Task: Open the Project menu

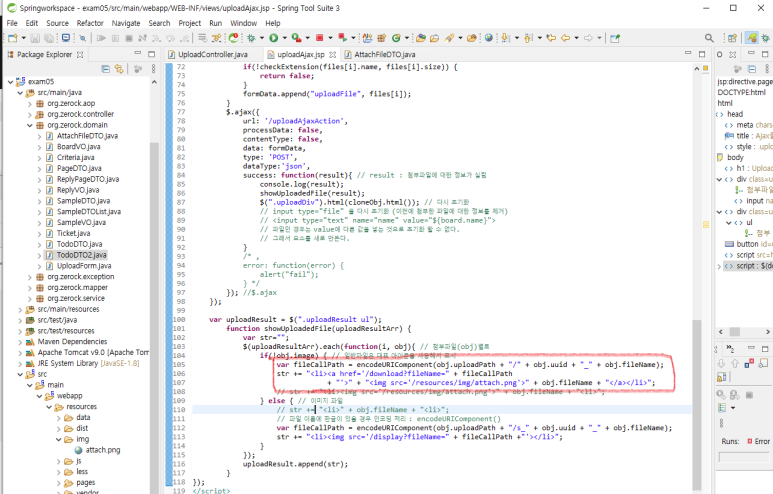Action: point(189,23)
